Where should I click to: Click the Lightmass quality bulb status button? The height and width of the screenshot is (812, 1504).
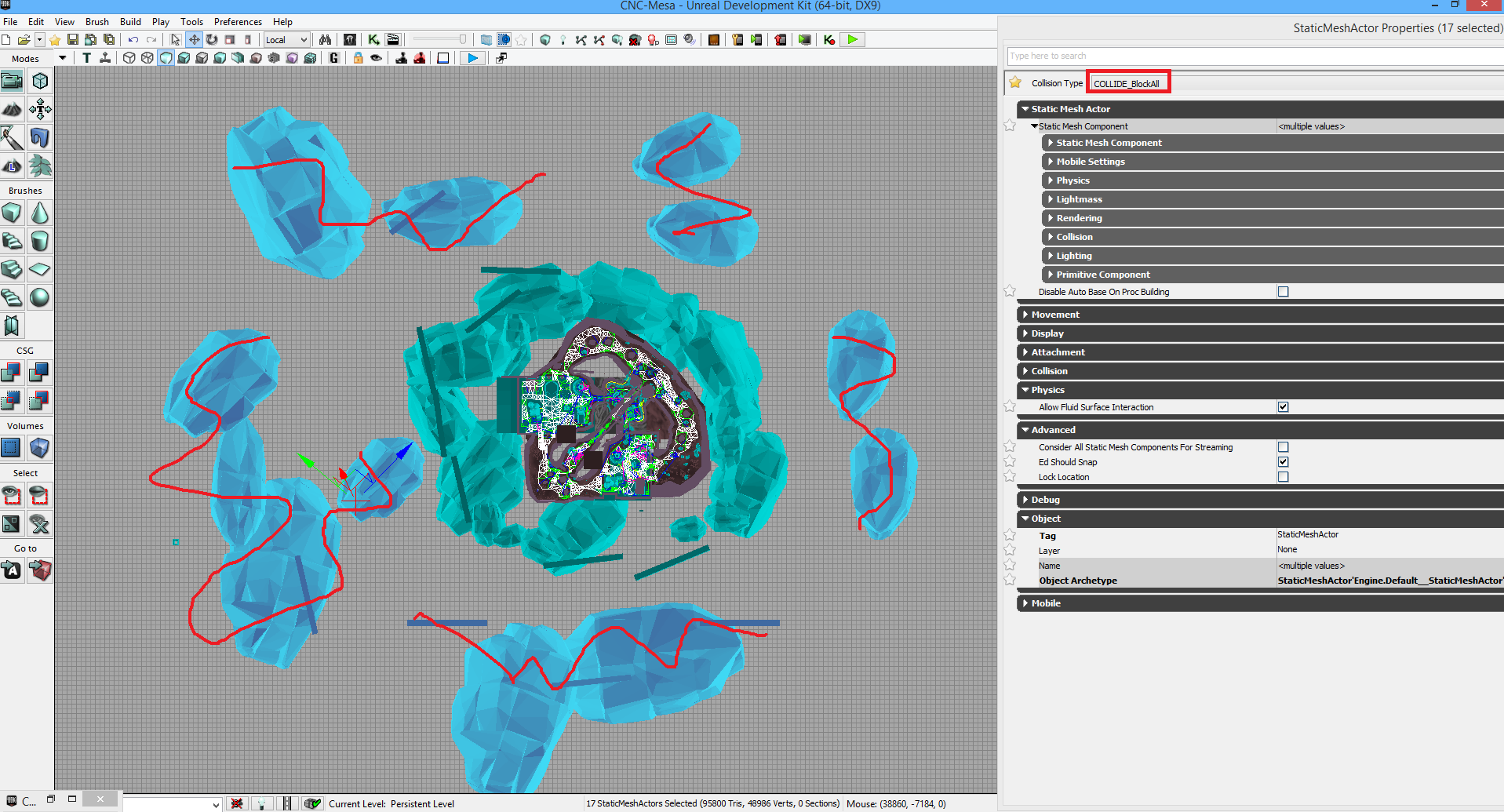tap(262, 803)
